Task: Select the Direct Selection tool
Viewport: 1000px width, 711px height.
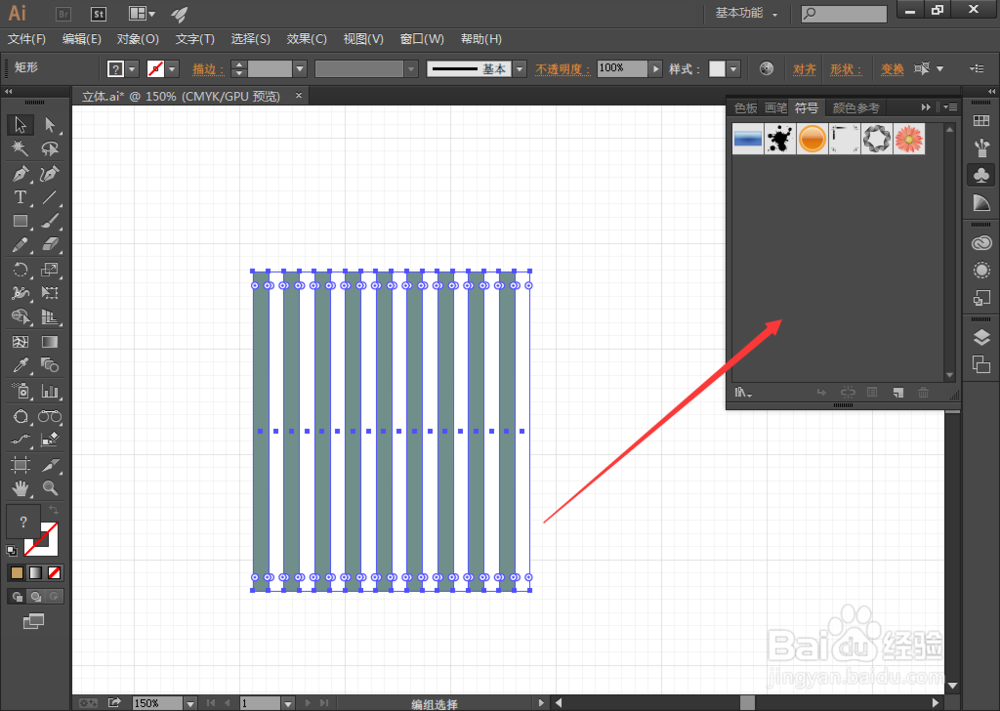Action: click(x=50, y=124)
